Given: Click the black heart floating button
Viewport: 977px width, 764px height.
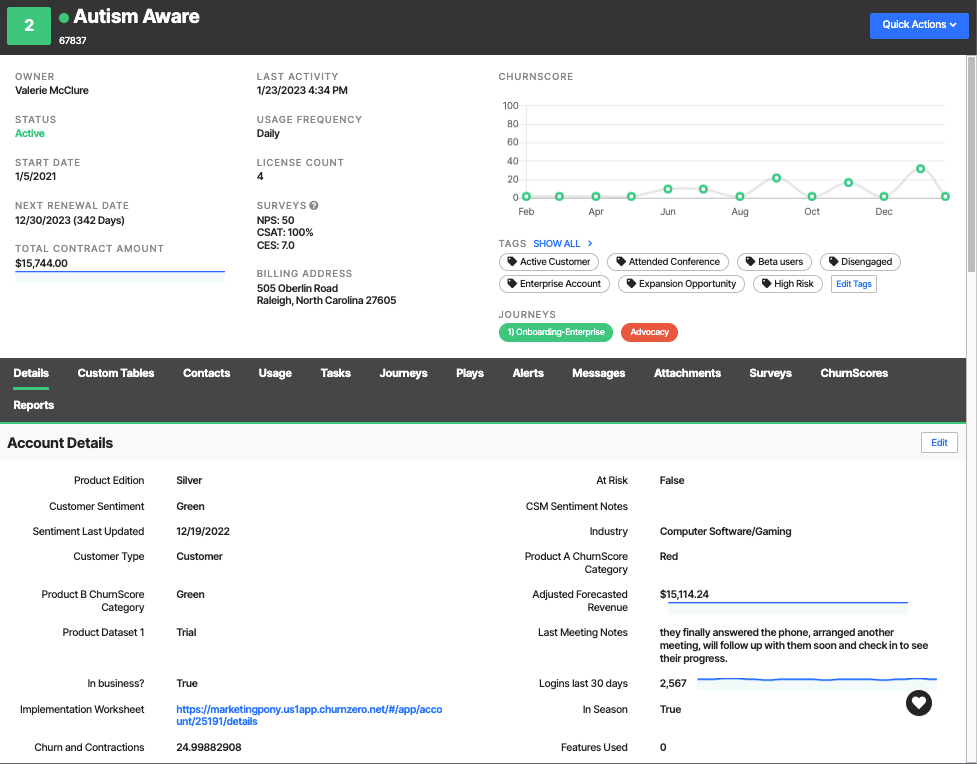Looking at the screenshot, I should point(918,703).
